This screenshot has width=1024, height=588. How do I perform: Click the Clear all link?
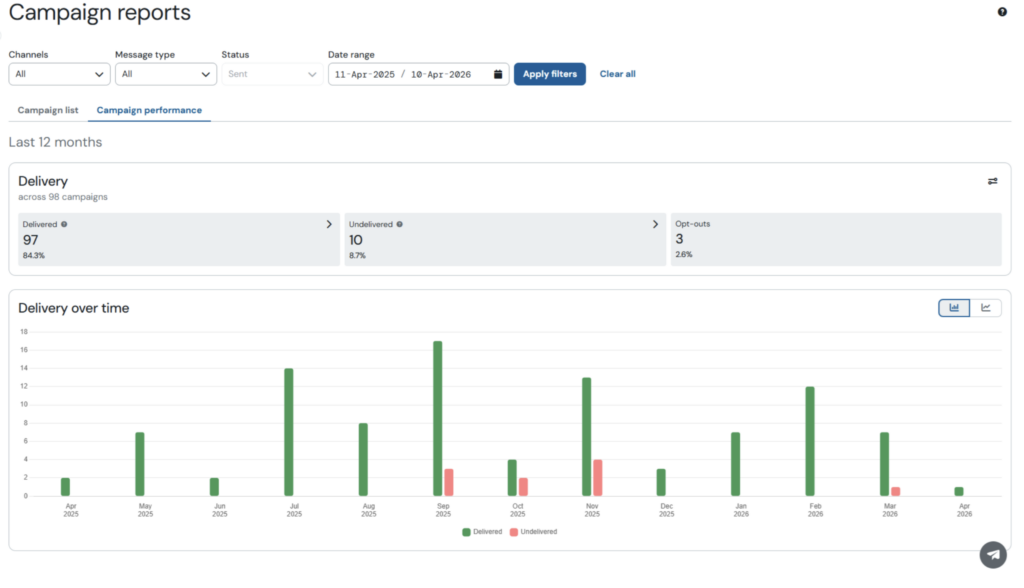click(617, 74)
